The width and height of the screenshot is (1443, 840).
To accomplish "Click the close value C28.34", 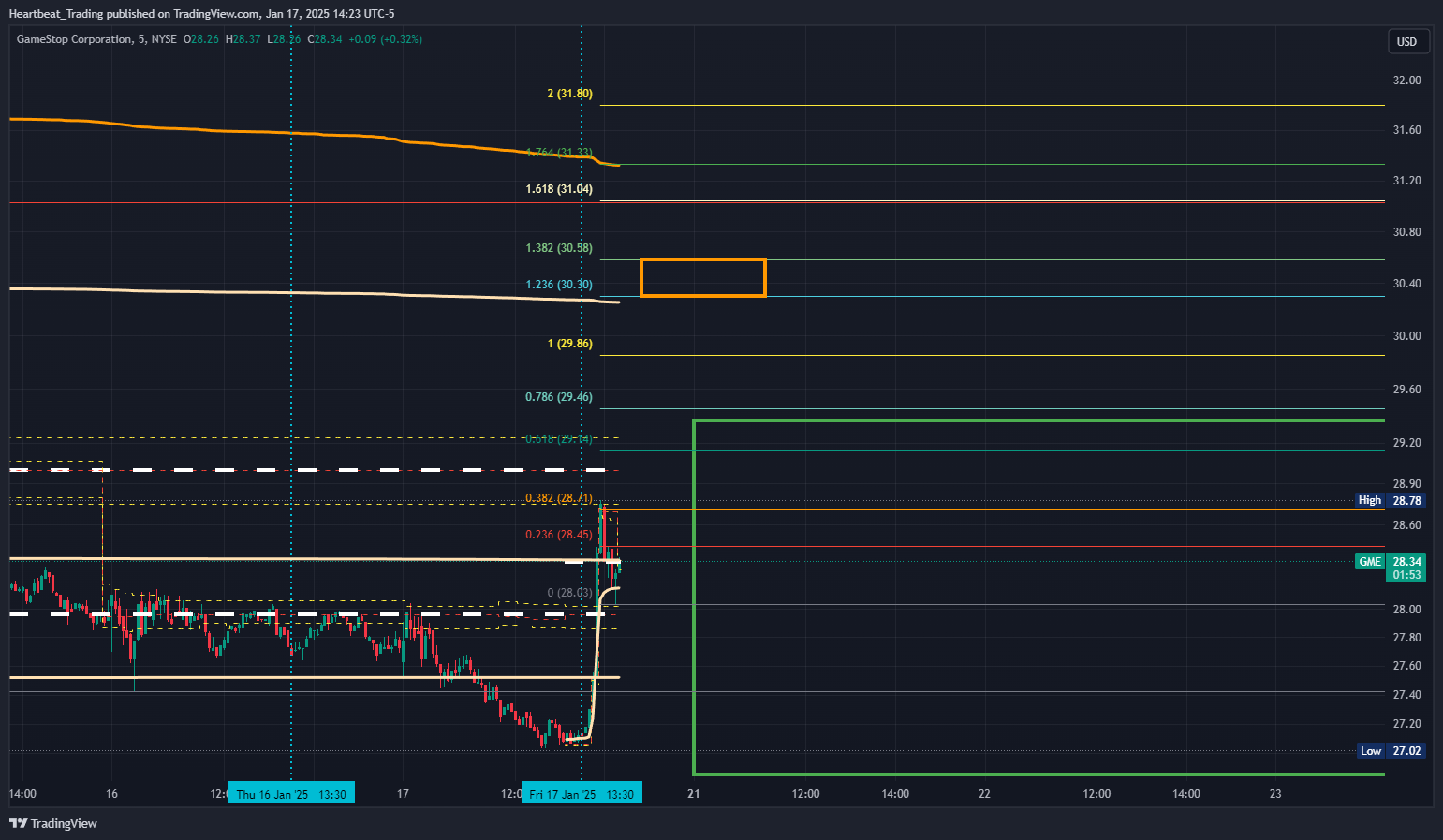I will pos(325,39).
